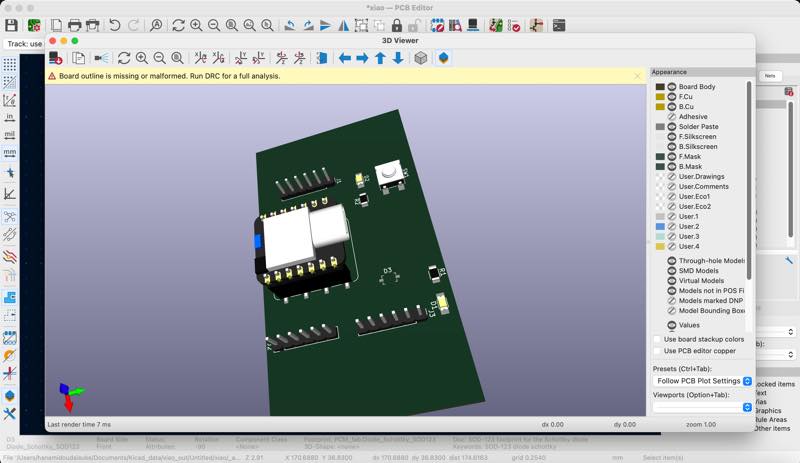Screen dimensions: 800x463
Task: Move board right with arrow icon
Action: 362,58
